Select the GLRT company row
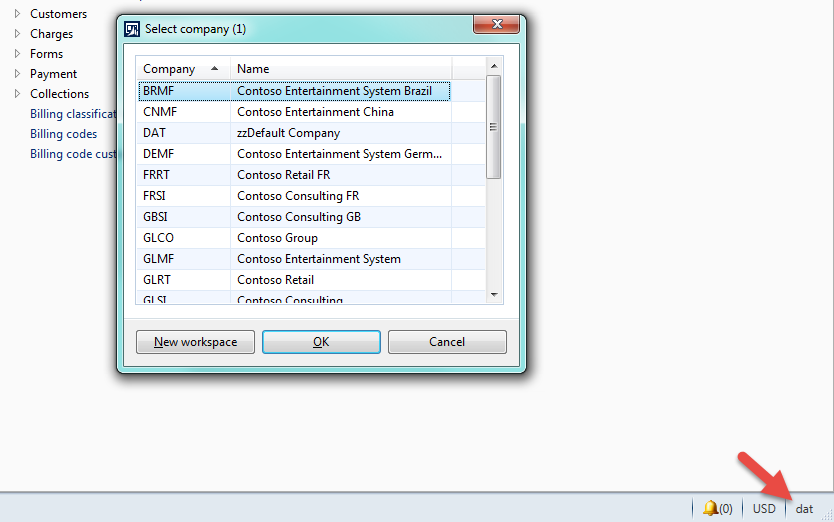834x522 pixels. point(311,280)
